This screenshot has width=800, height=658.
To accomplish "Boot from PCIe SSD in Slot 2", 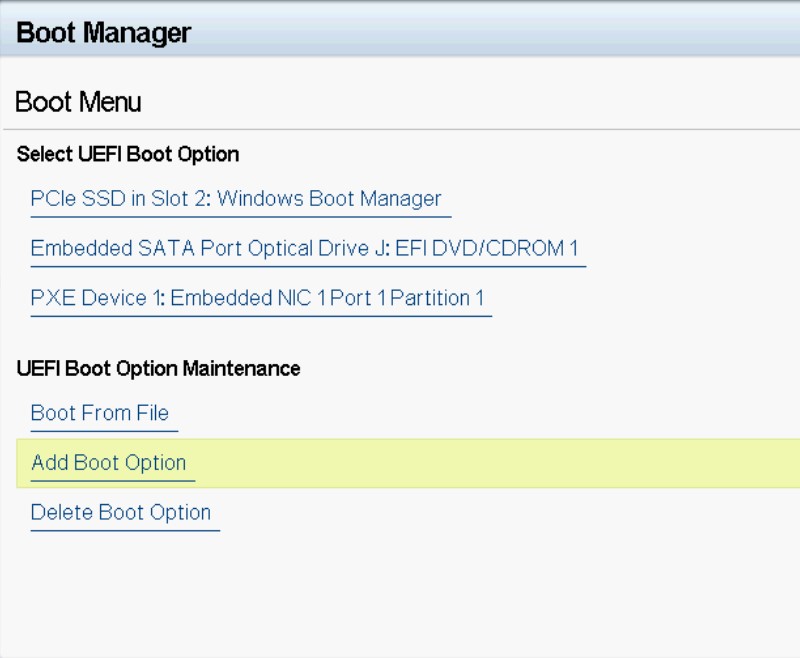I will (236, 199).
